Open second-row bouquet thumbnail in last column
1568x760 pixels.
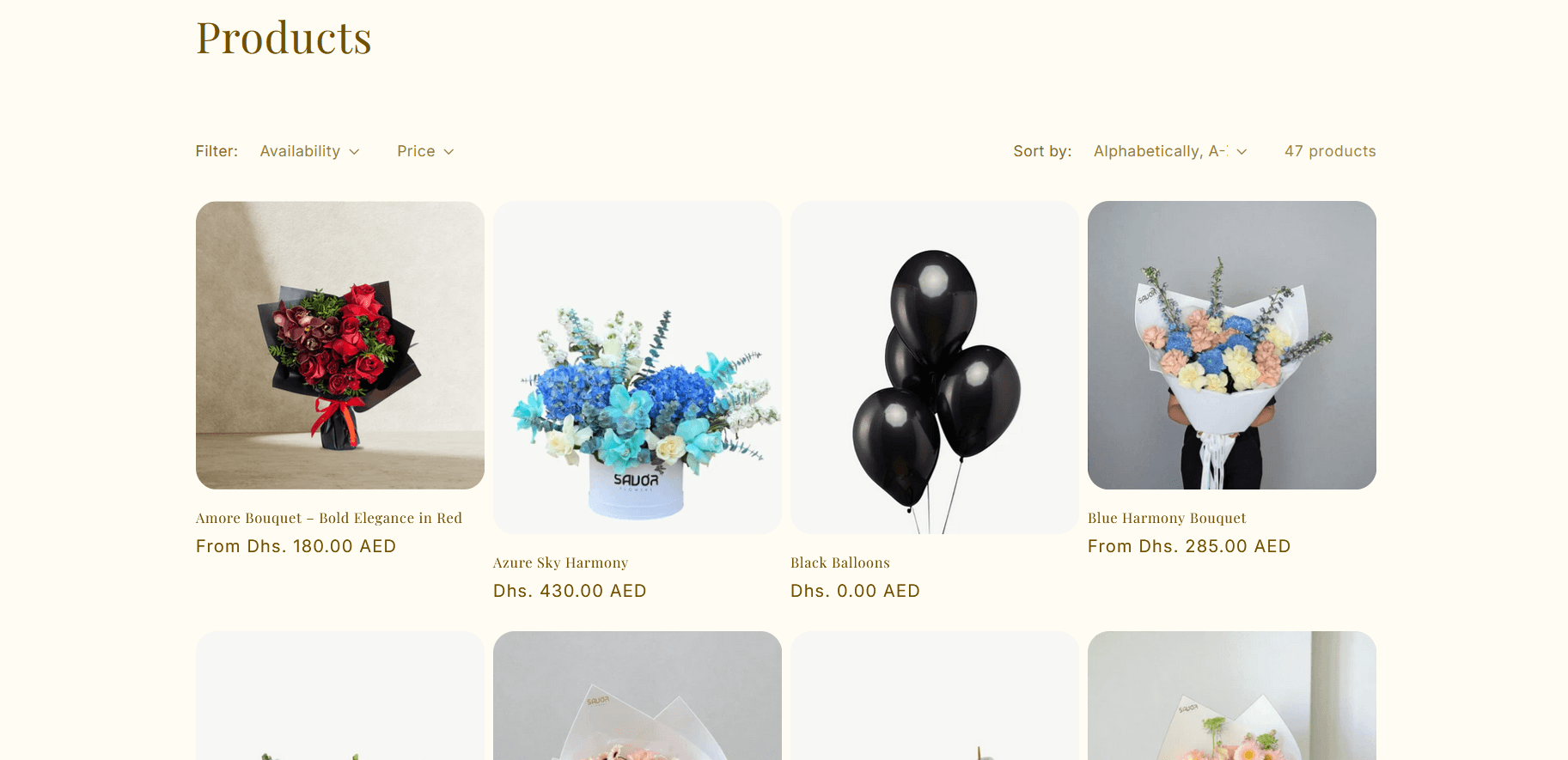(1232, 696)
